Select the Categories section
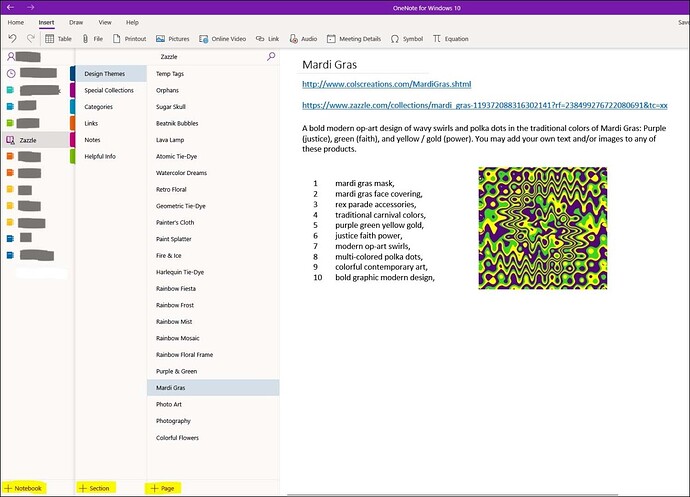 (111, 107)
